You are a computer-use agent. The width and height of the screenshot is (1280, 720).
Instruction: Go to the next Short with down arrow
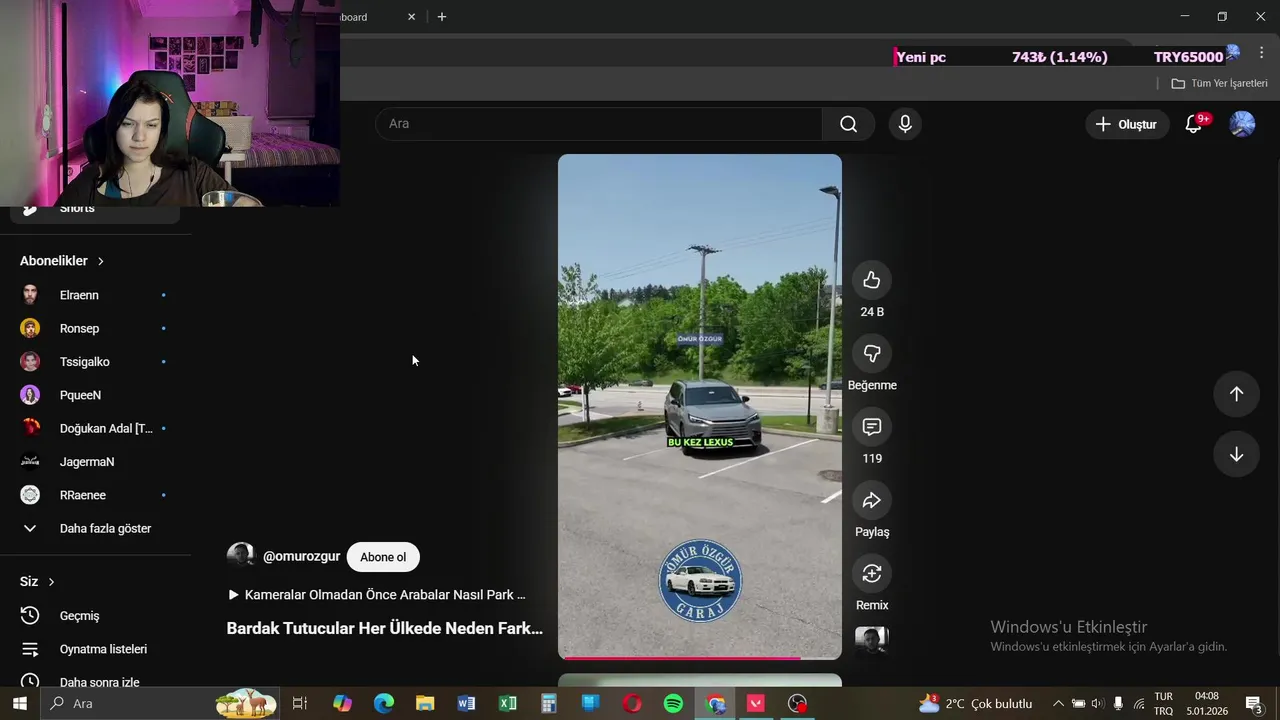pyautogui.click(x=1236, y=454)
